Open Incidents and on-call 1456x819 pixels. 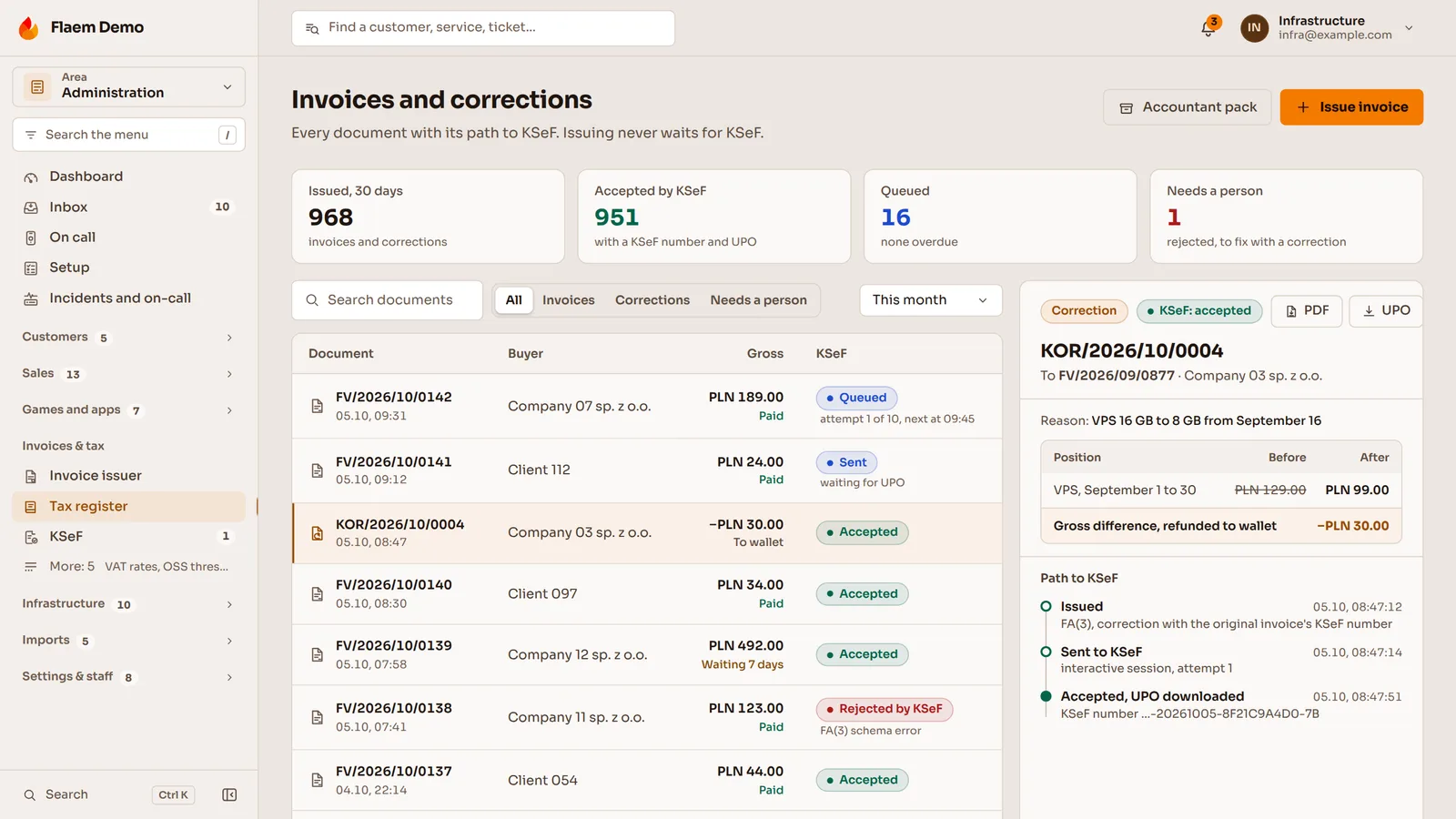128,298
